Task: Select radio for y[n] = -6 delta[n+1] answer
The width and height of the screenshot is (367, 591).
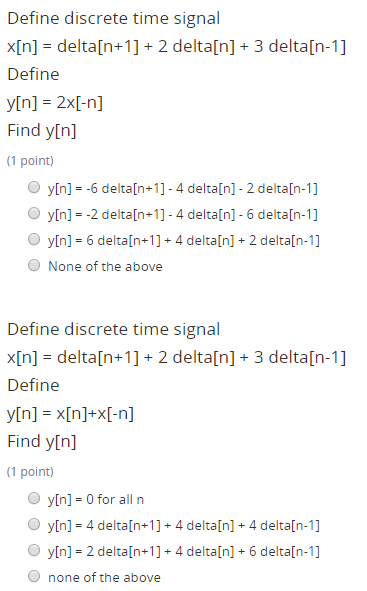Action: point(34,187)
